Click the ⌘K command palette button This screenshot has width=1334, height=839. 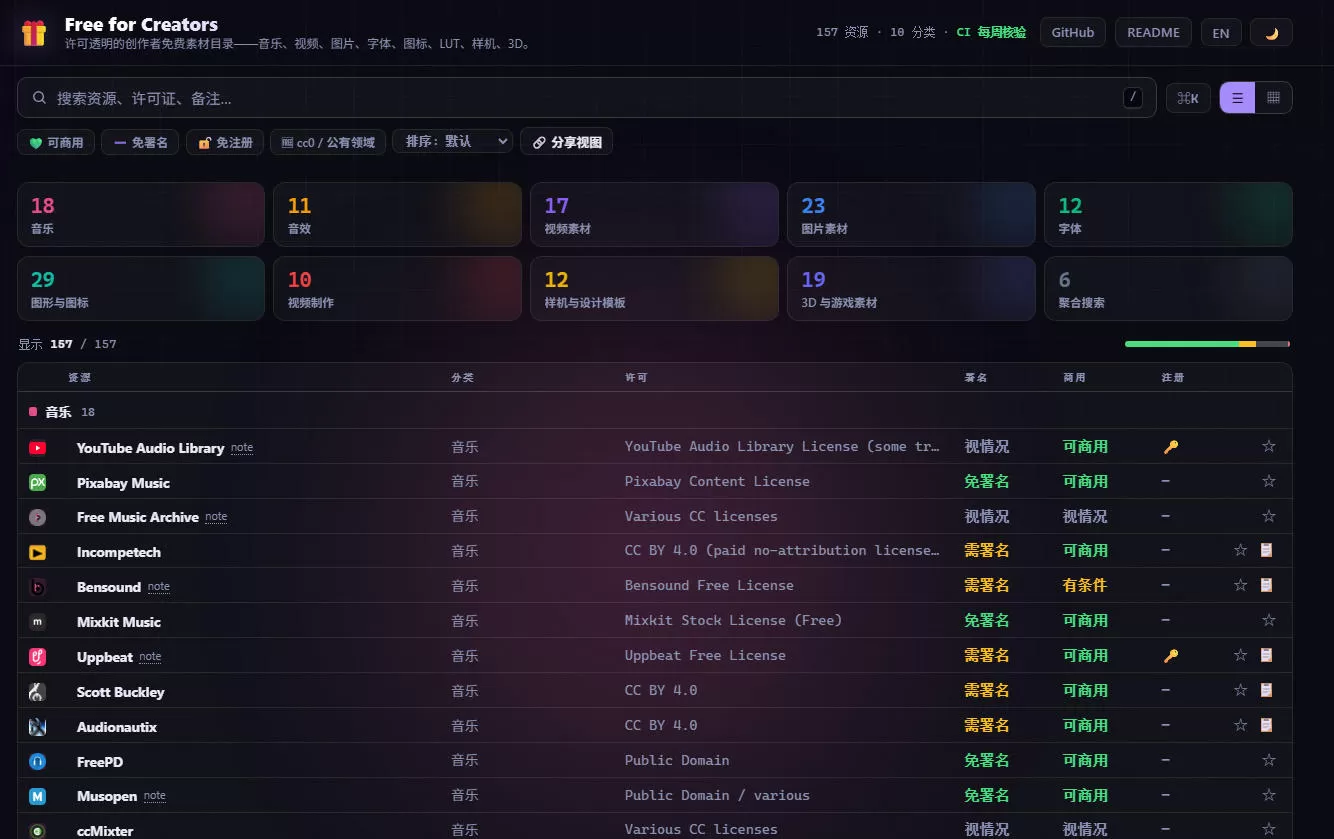coord(1188,98)
